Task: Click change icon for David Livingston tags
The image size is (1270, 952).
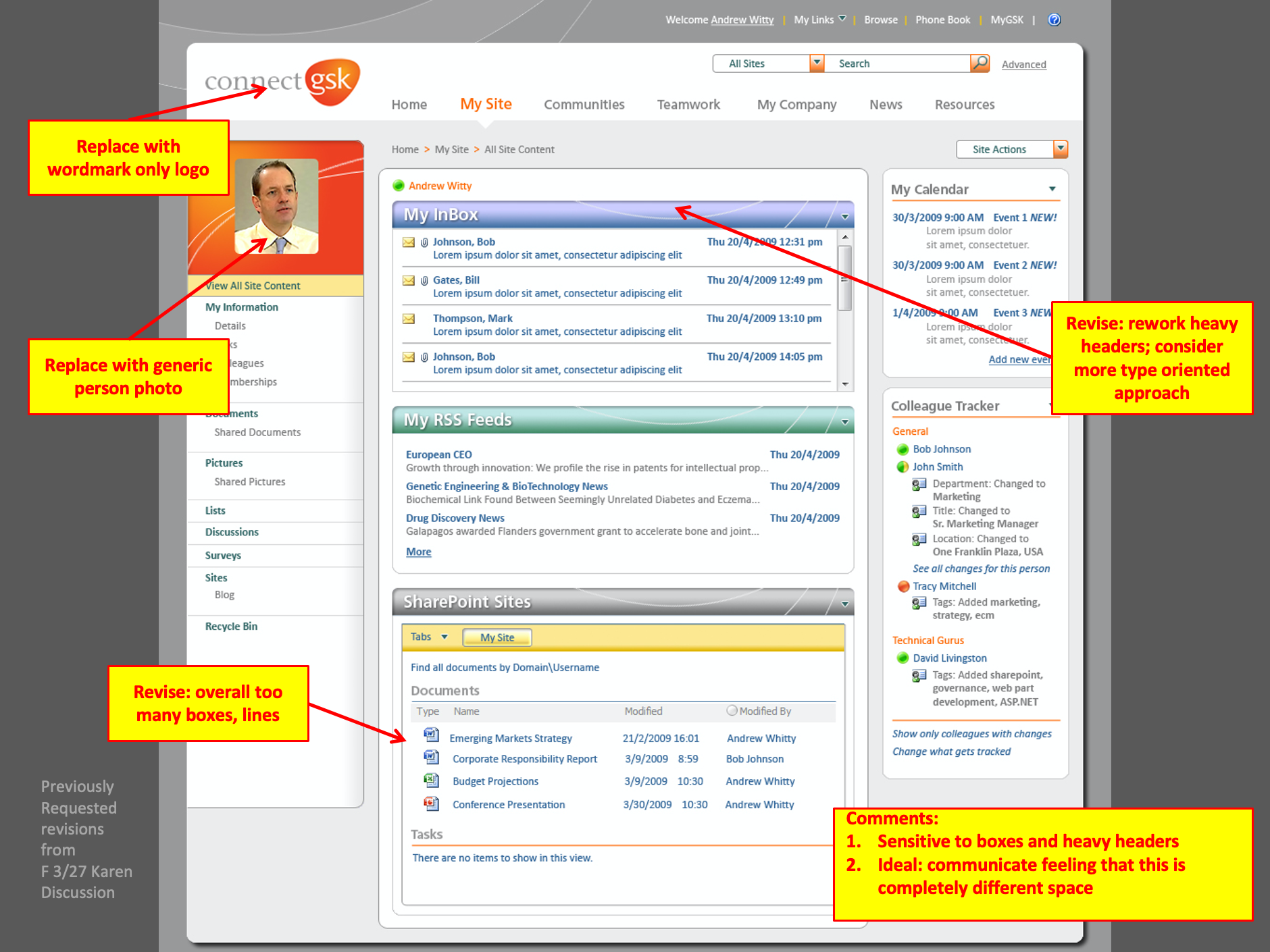Action: tap(919, 675)
